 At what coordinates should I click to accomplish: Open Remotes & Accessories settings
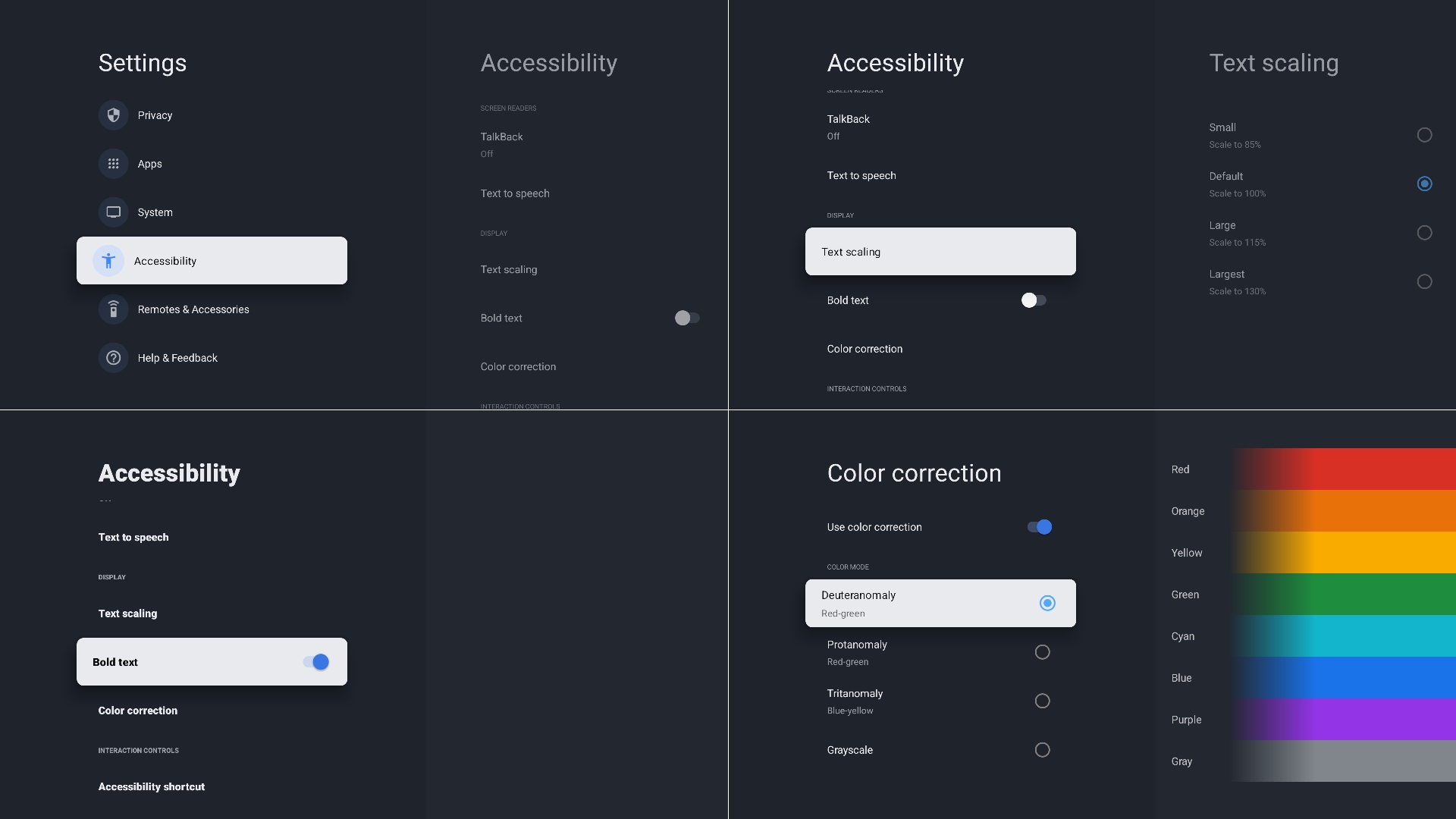coord(193,309)
